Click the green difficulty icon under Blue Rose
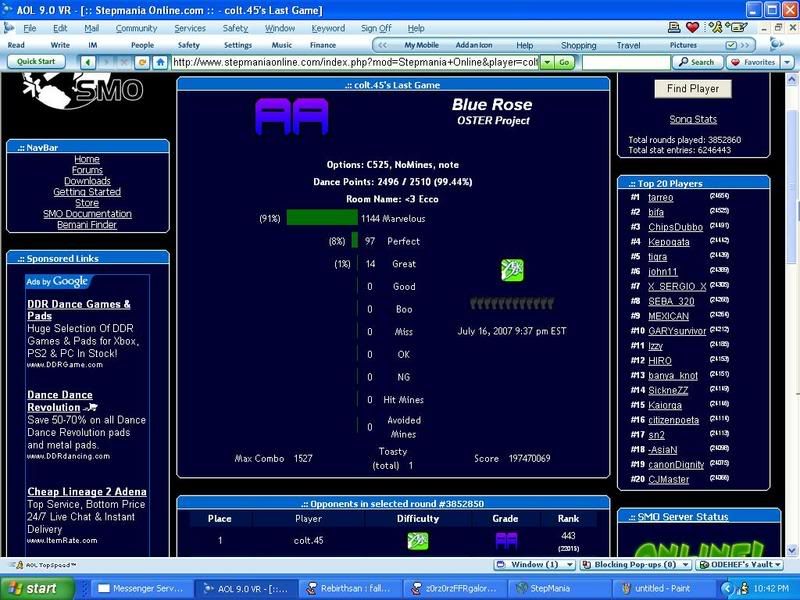800x600 pixels. 512,270
